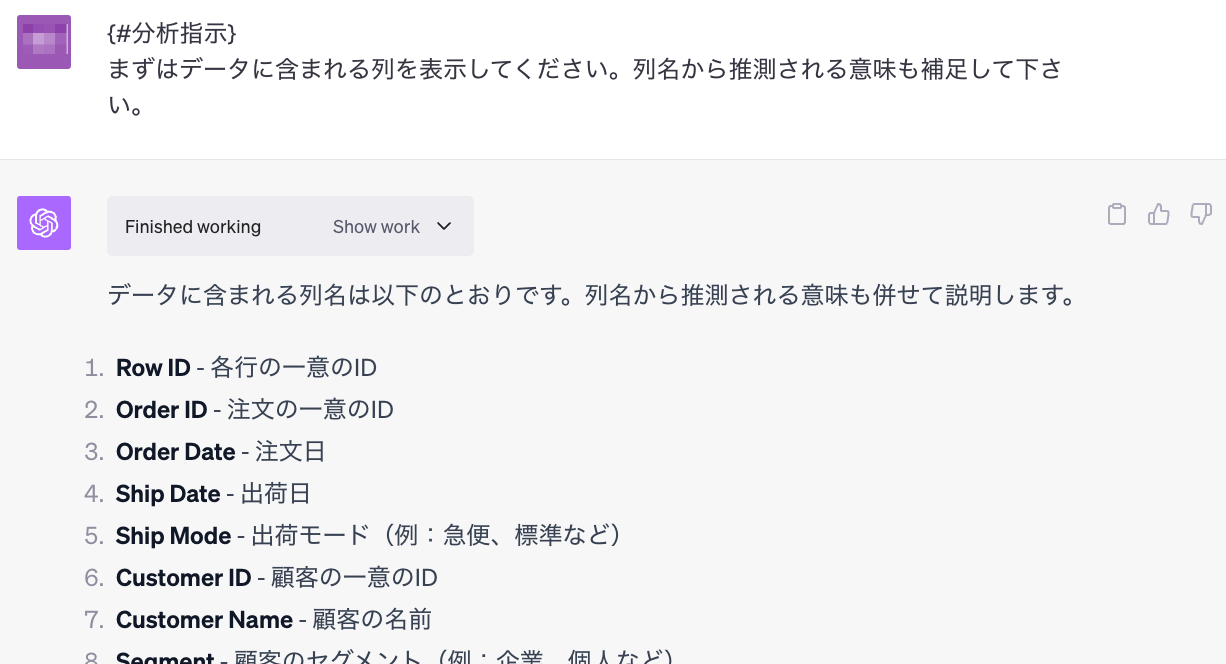Image resolution: width=1226 pixels, height=664 pixels.
Task: Click the ChatGPT logo avatar
Action: pyautogui.click(x=44, y=223)
